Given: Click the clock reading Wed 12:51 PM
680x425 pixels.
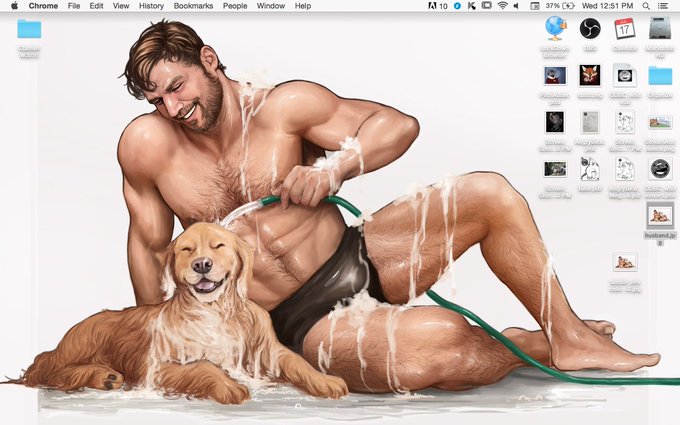Looking at the screenshot, I should [x=607, y=6].
